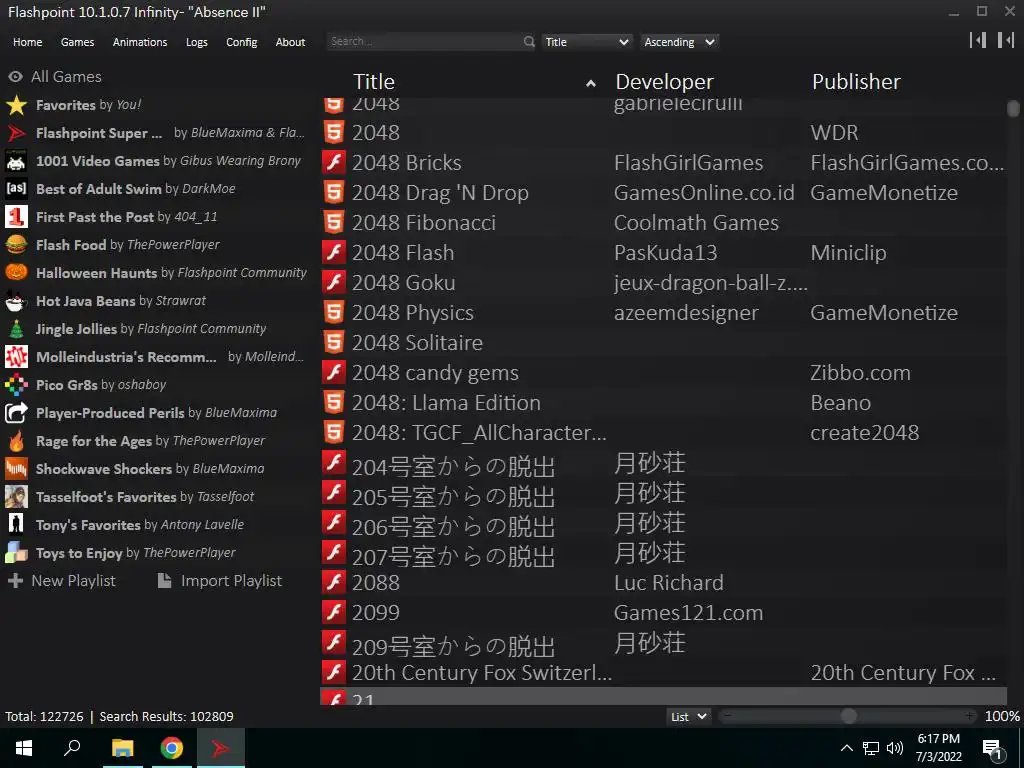Select the 2099 game row
Screen dimensions: 1024x768
pos(664,613)
